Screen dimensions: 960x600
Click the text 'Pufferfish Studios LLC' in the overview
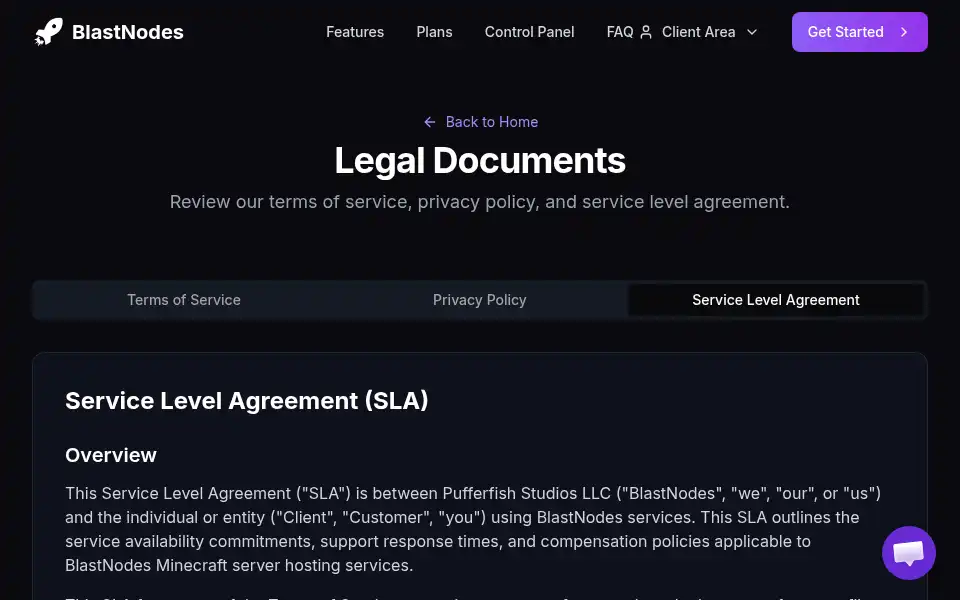[x=527, y=493]
